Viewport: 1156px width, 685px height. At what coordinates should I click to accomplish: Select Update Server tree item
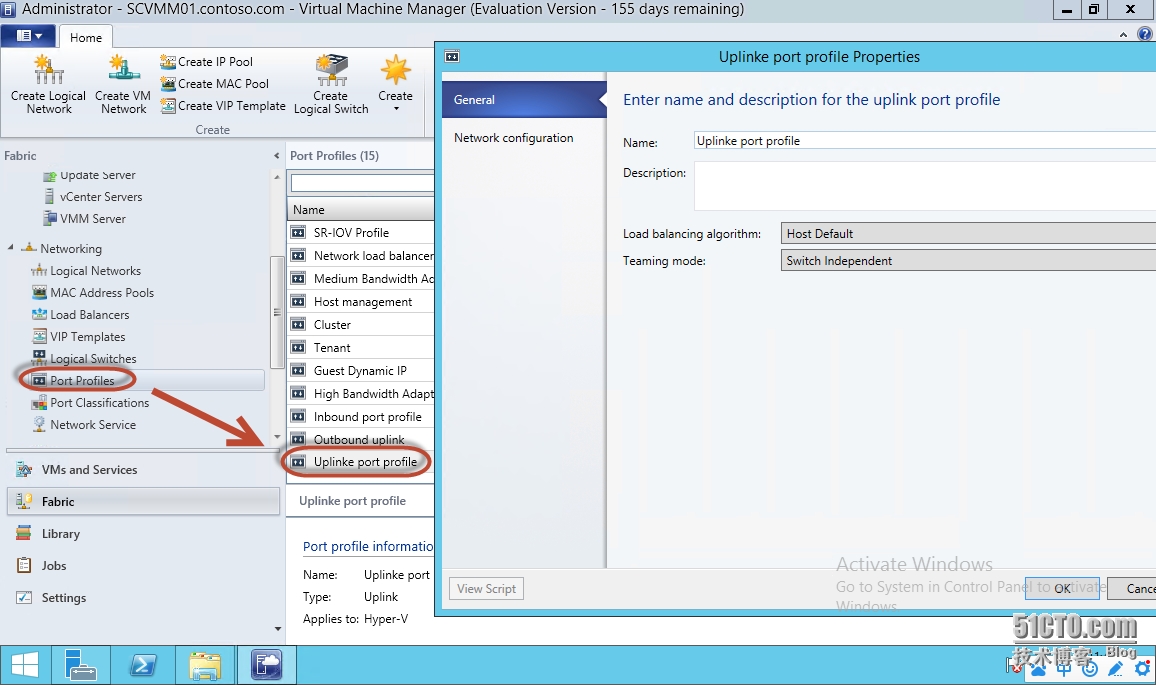click(97, 175)
